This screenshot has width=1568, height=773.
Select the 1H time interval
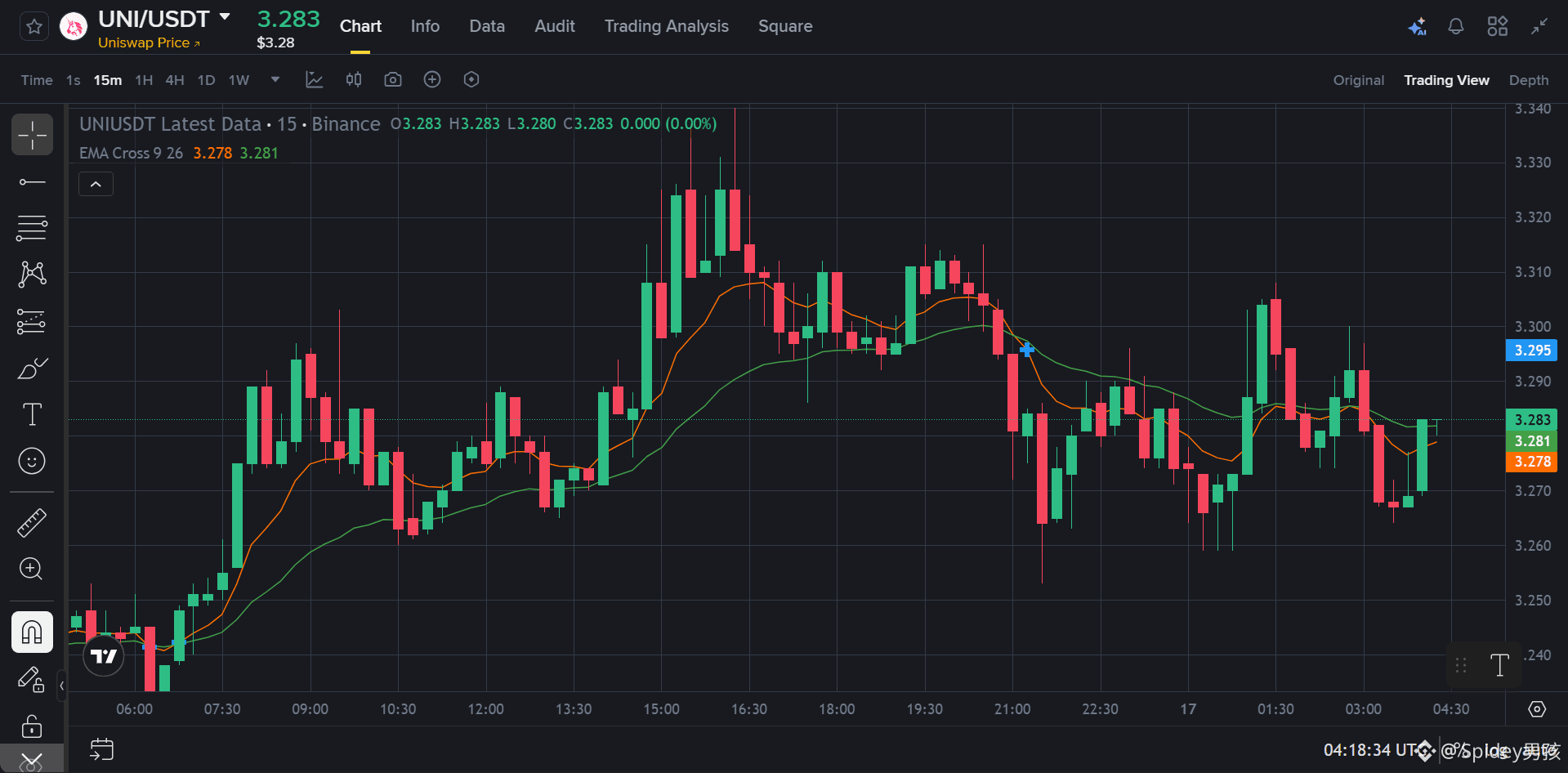(x=144, y=80)
